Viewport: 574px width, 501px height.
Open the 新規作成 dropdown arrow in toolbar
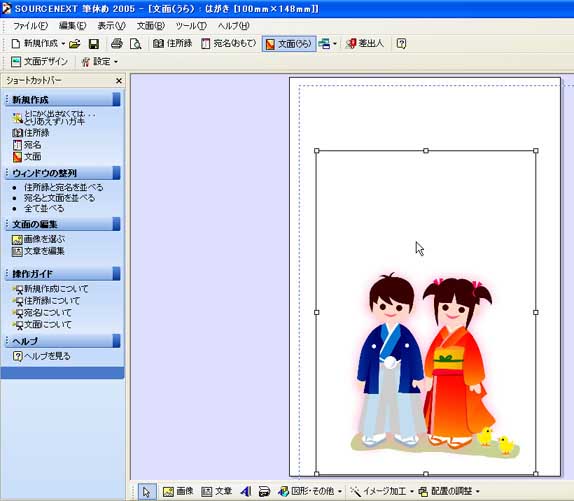pos(63,44)
